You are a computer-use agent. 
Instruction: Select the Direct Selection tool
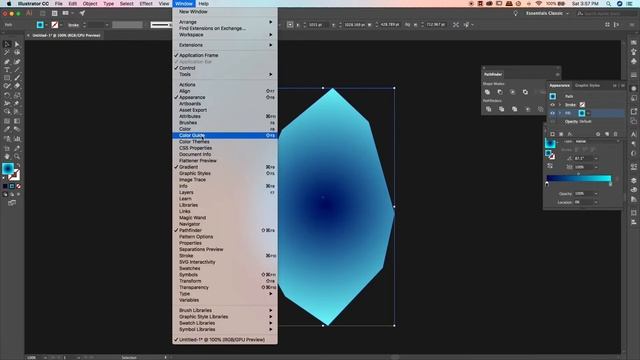(17, 44)
